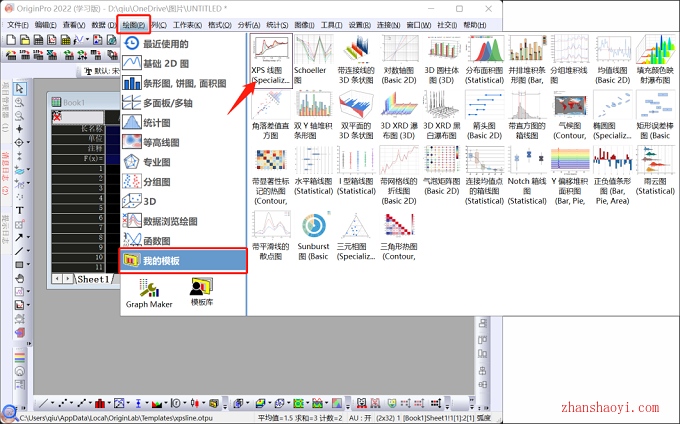
Task: Select My Templates (我的模板) category
Action: (183, 261)
